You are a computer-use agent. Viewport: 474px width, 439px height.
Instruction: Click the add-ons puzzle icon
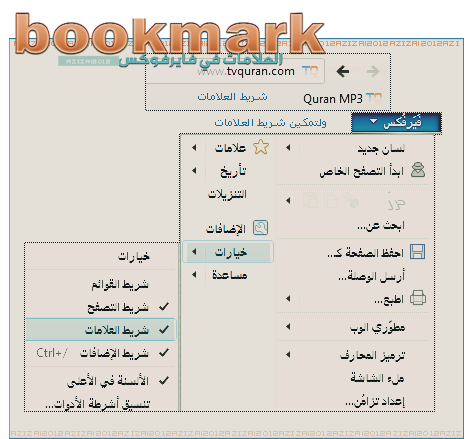260,228
